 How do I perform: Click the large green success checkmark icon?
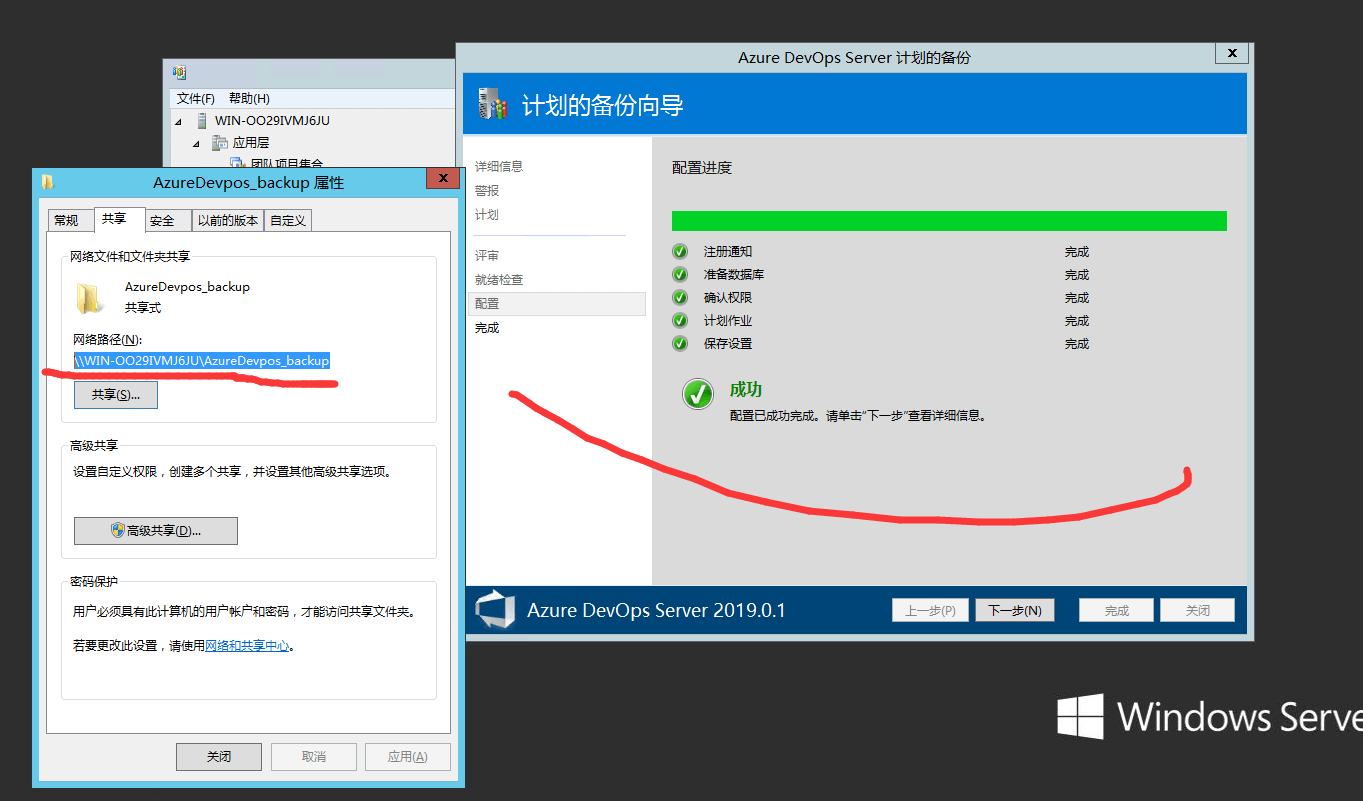click(x=697, y=394)
